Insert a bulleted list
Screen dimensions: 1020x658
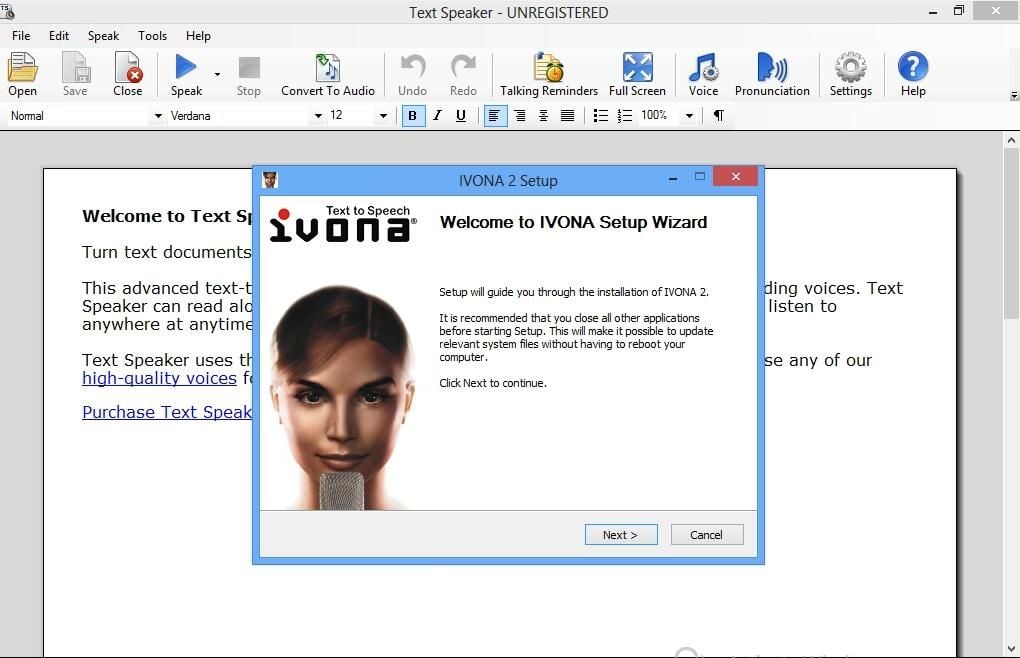(x=601, y=116)
